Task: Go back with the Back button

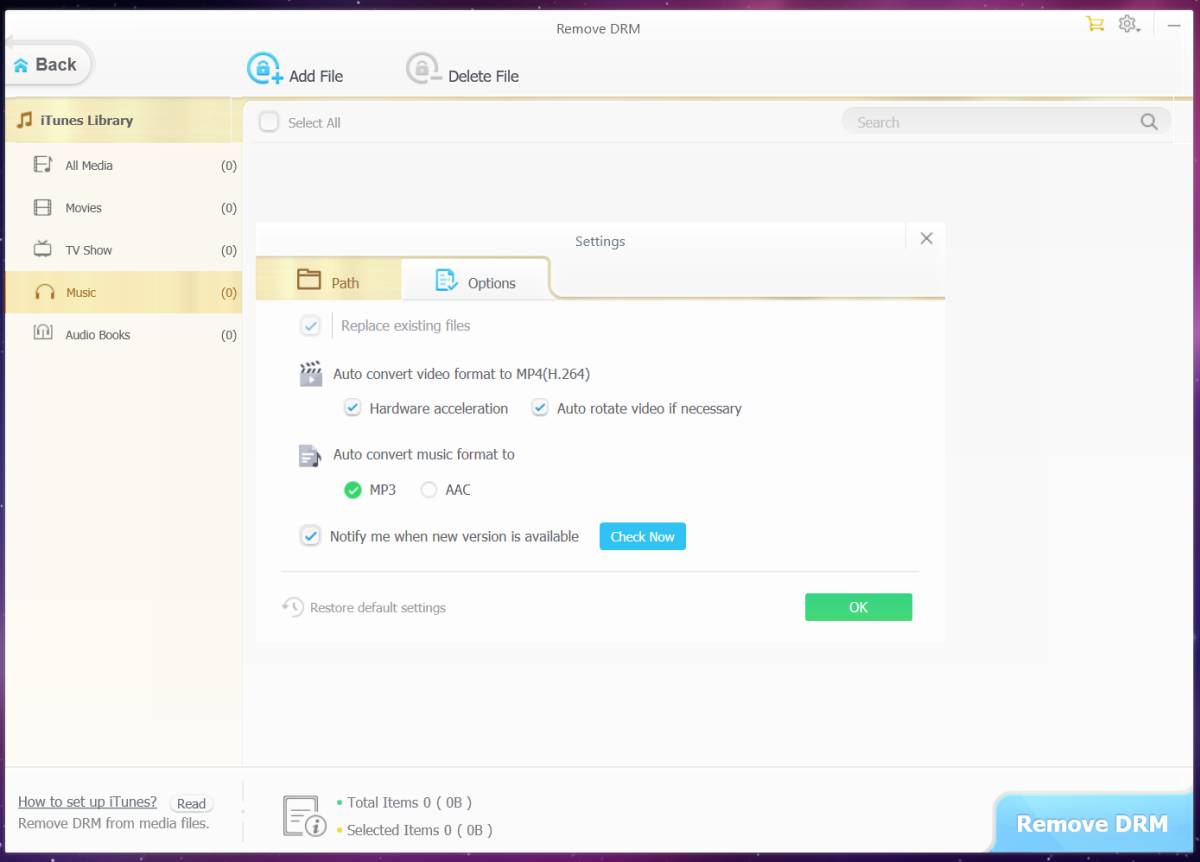Action: [x=48, y=65]
